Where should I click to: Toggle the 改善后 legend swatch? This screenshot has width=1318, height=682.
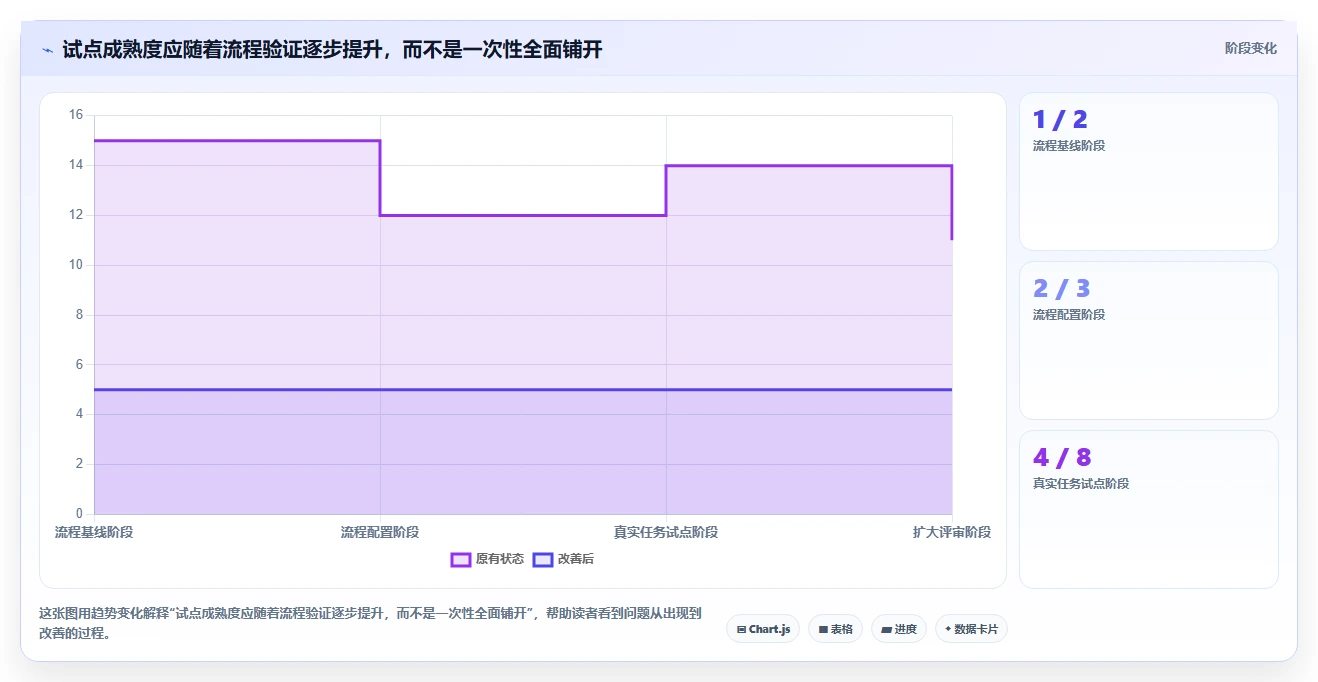543,559
